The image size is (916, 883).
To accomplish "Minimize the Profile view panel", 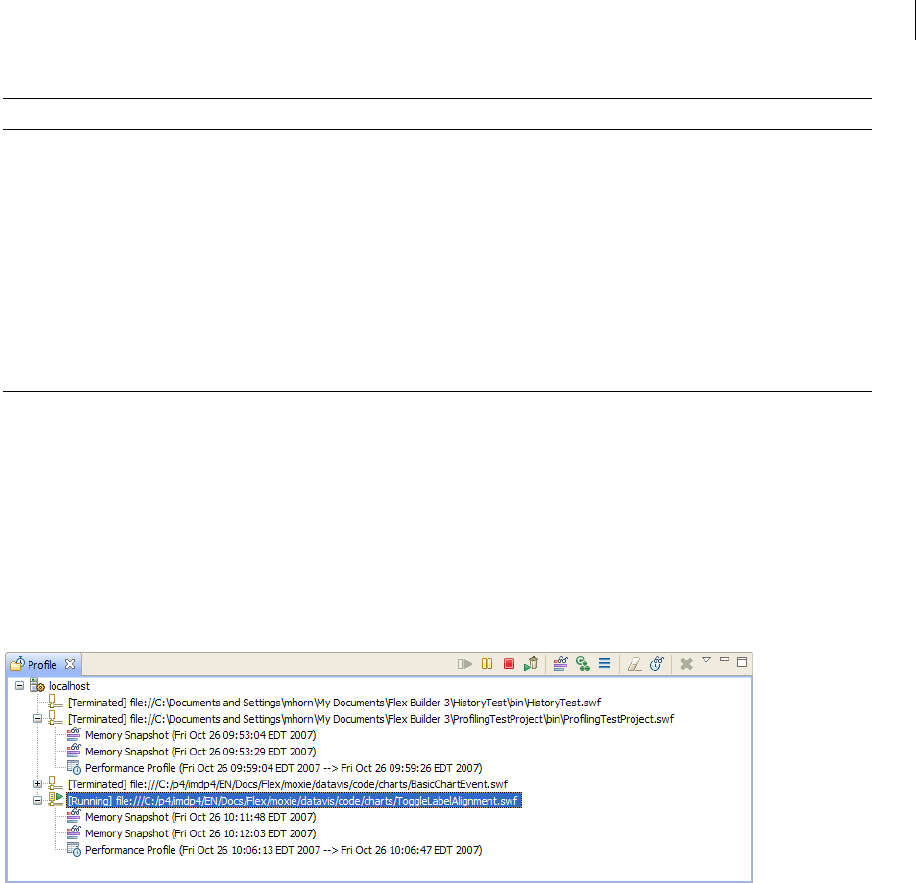I will pyautogui.click(x=724, y=659).
